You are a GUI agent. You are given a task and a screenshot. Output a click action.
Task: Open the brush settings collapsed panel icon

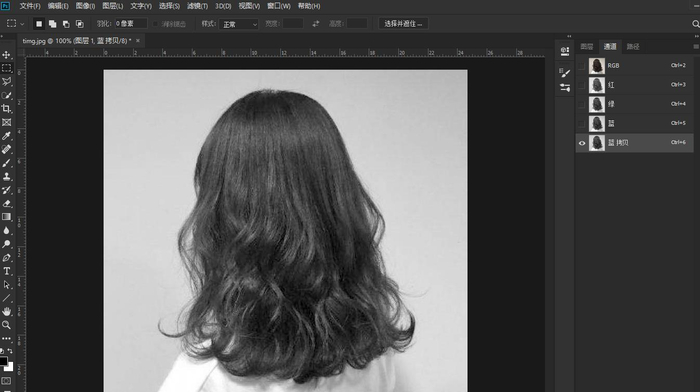click(x=565, y=73)
